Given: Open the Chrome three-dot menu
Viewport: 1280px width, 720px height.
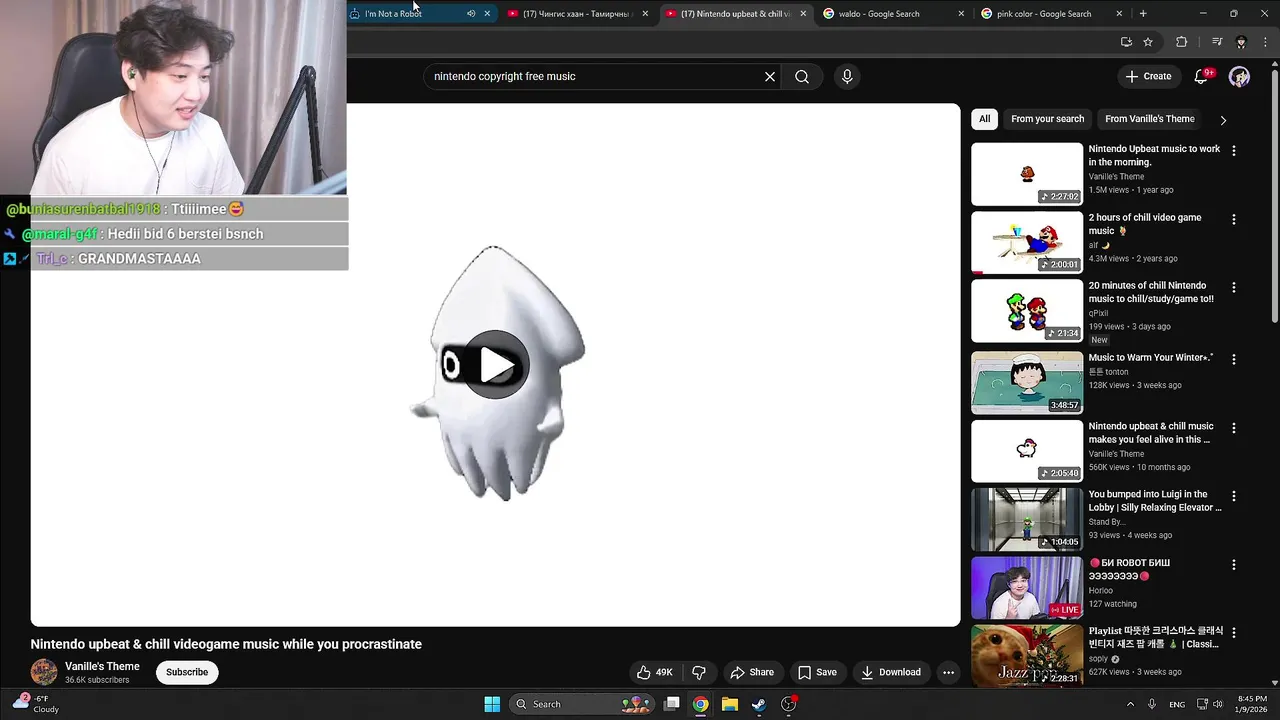Looking at the screenshot, I should pyautogui.click(x=1265, y=42).
